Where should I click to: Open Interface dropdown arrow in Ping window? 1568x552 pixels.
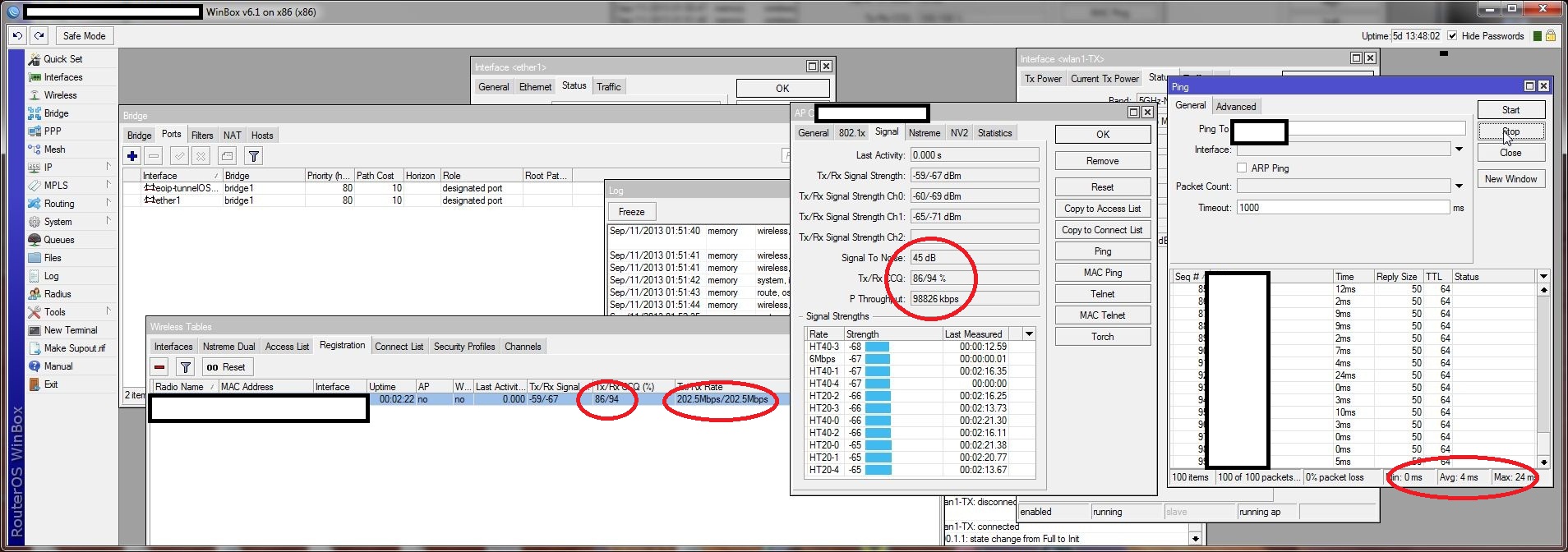[x=1459, y=149]
